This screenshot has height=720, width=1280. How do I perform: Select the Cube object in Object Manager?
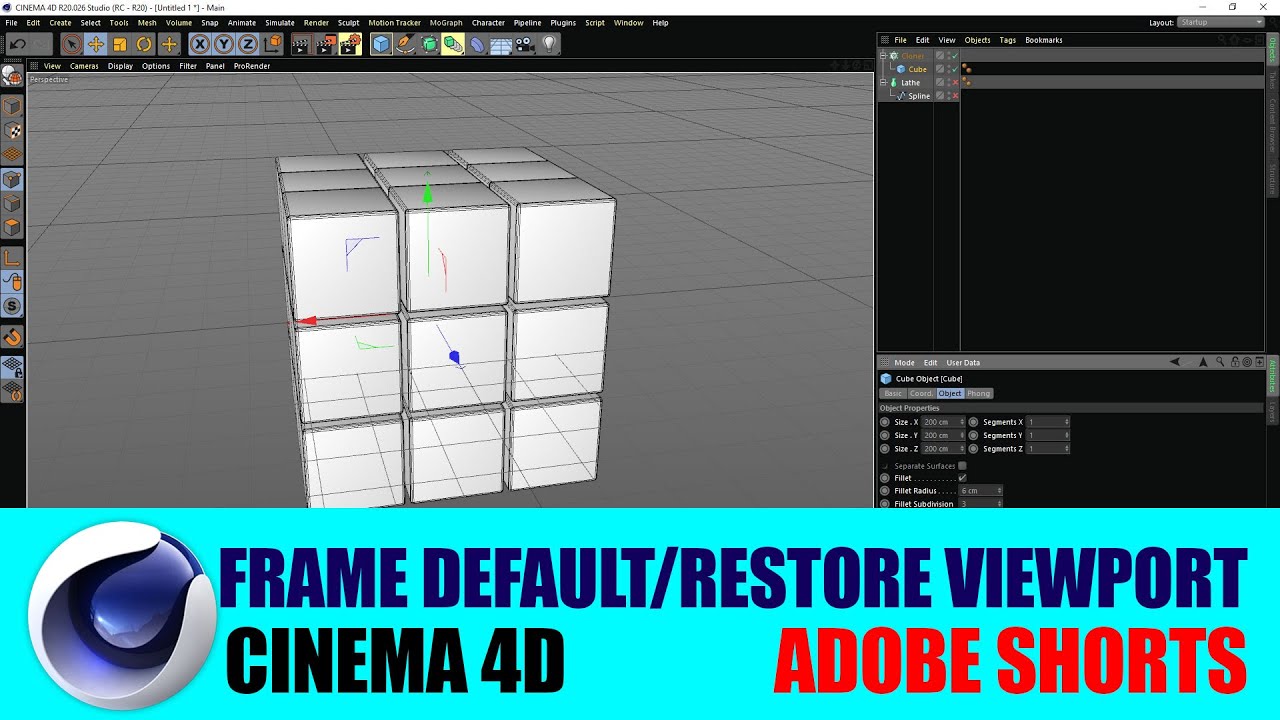(918, 69)
